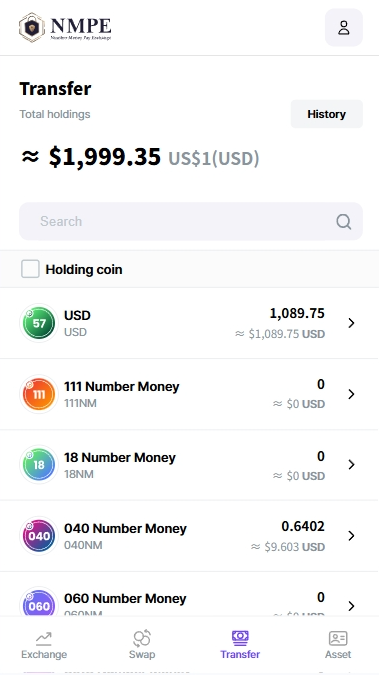Select the purple 040 coin icon

pos(39,536)
